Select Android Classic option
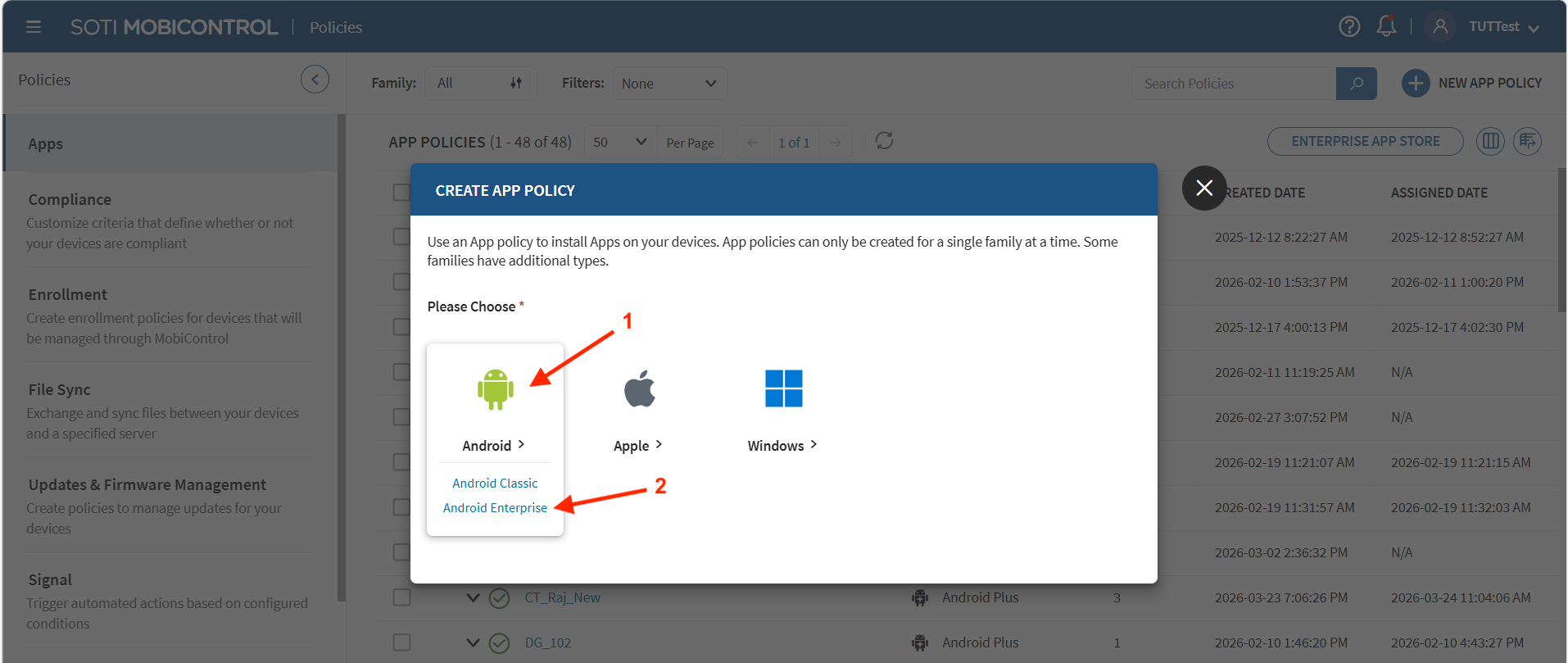Image resolution: width=1568 pixels, height=663 pixels. 495,484
